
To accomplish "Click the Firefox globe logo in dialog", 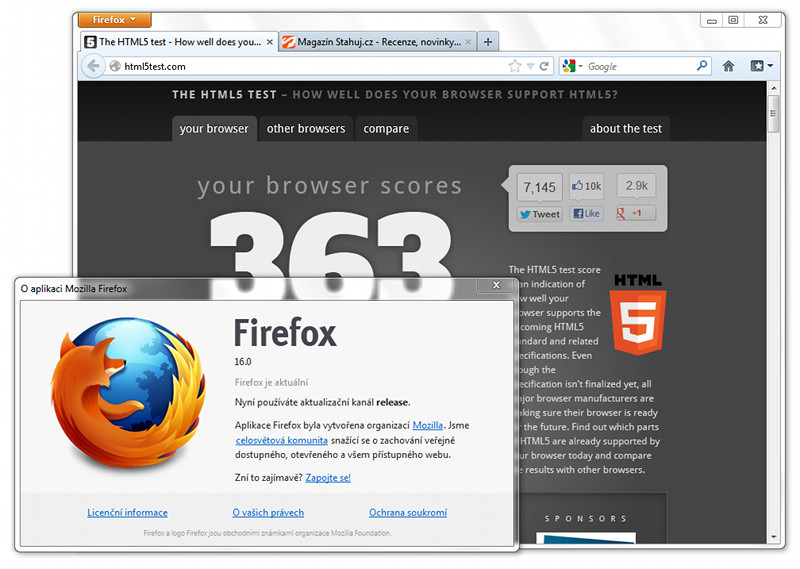I will (x=128, y=393).
